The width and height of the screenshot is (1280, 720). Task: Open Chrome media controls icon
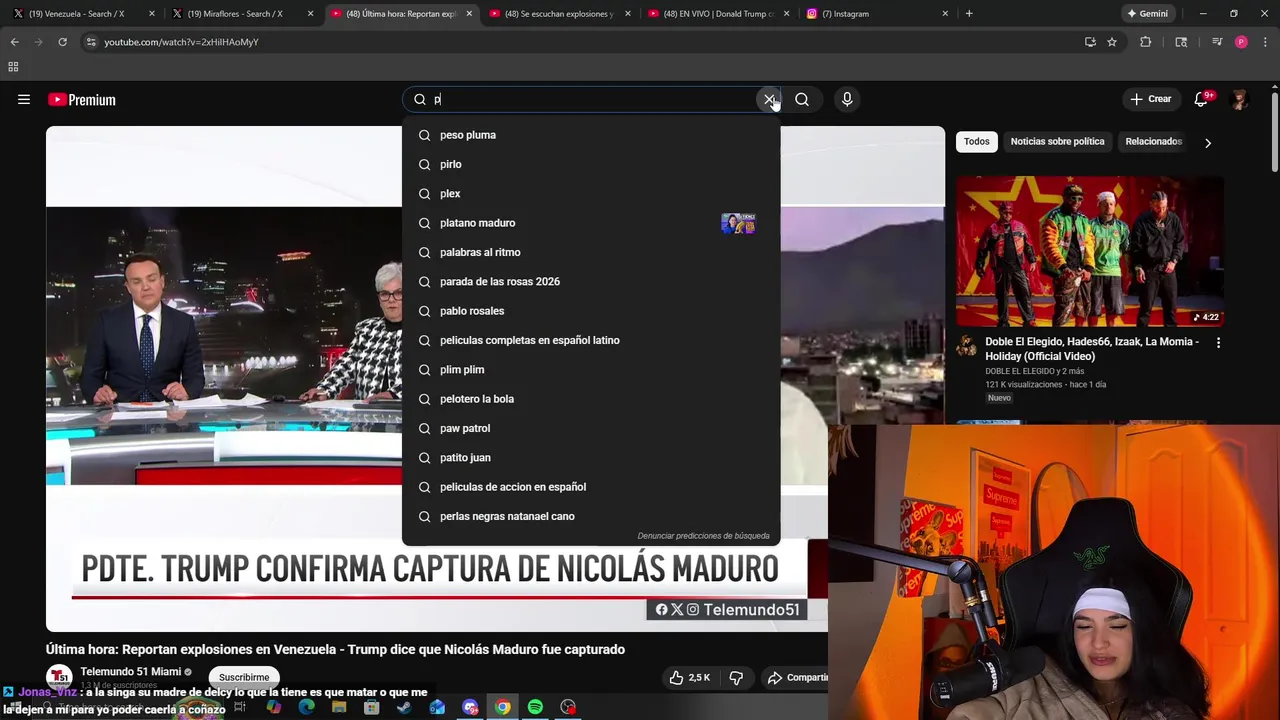(x=1217, y=42)
